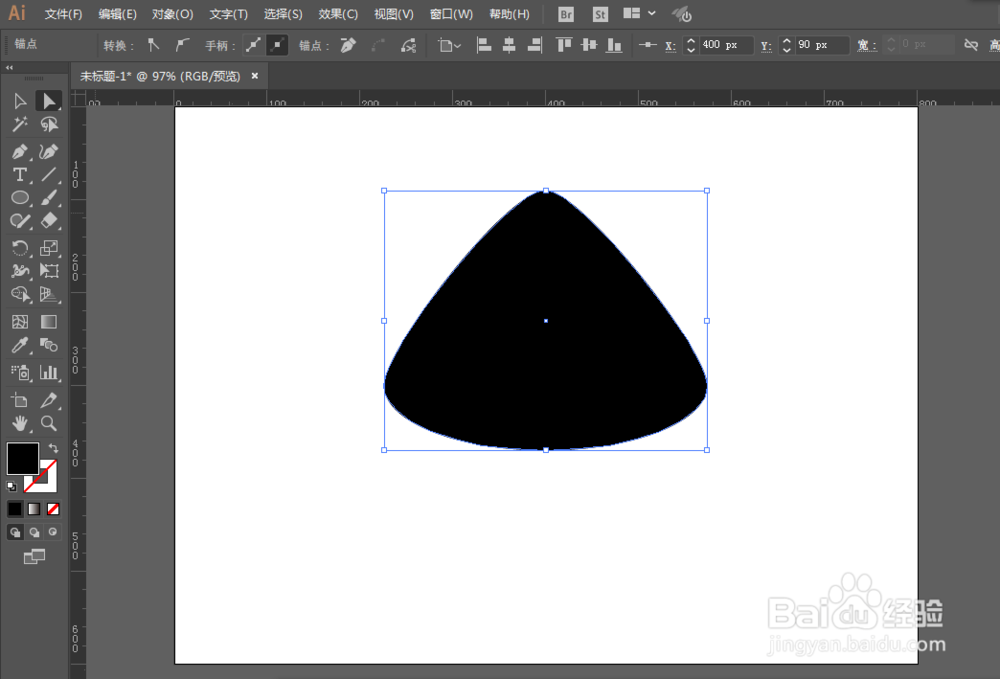Select the Warp tool
1000x679 pixels.
tap(20, 271)
